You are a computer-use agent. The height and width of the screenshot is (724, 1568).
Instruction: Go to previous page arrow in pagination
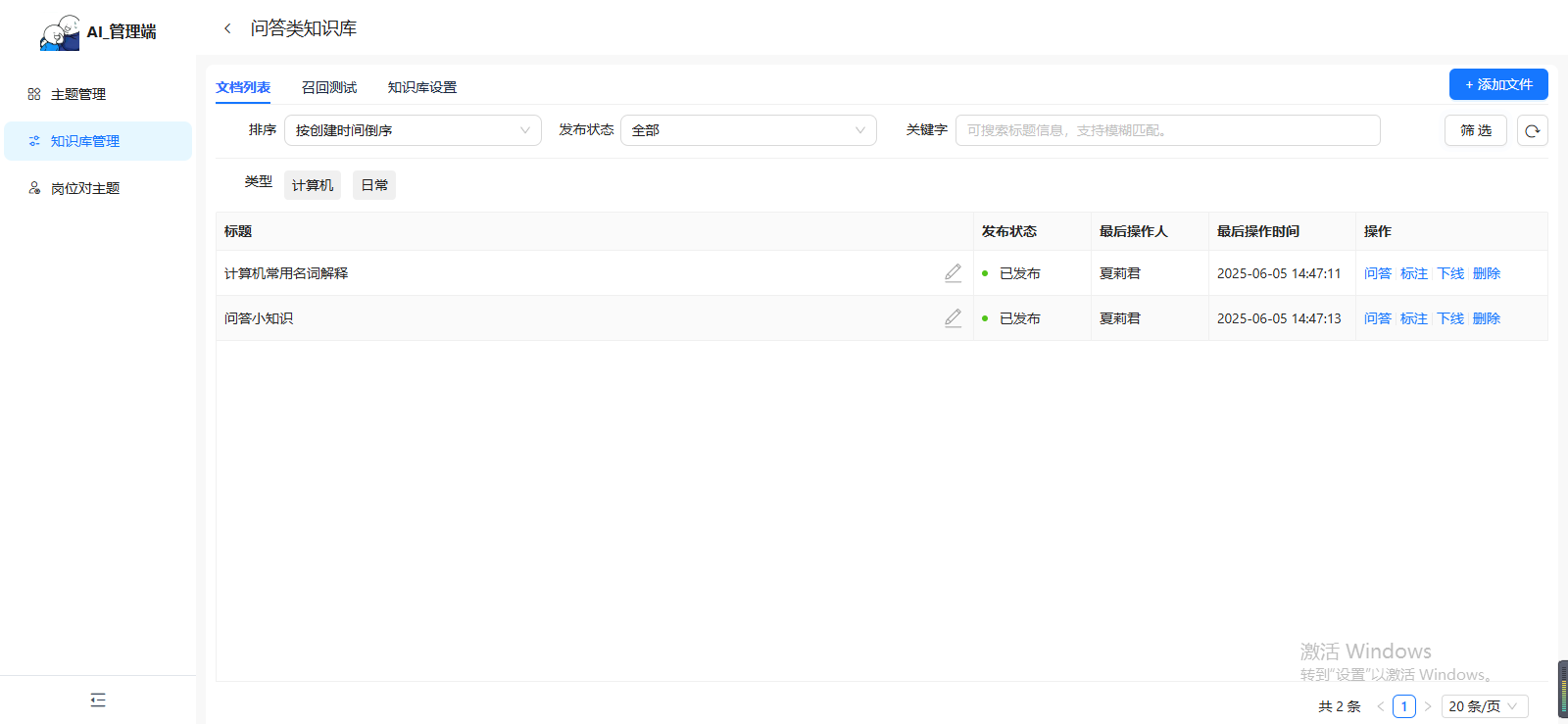pos(1380,706)
